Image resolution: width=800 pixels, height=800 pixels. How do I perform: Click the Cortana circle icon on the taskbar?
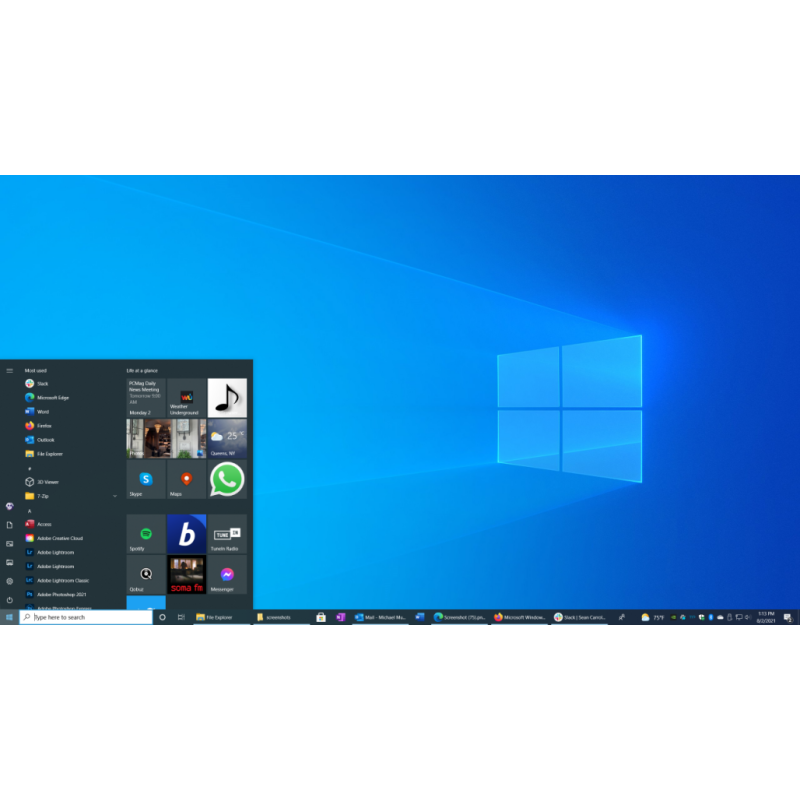point(162,617)
